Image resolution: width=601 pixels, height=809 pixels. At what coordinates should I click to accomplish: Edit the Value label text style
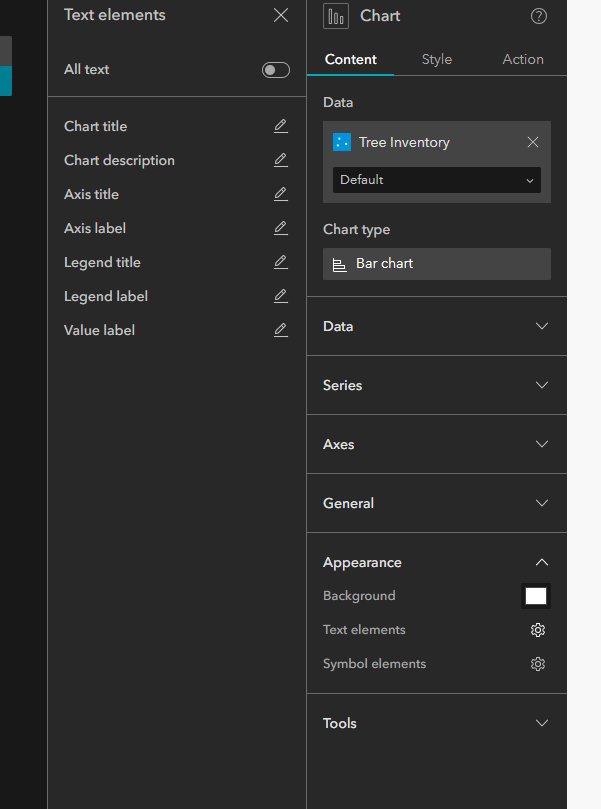click(x=281, y=330)
